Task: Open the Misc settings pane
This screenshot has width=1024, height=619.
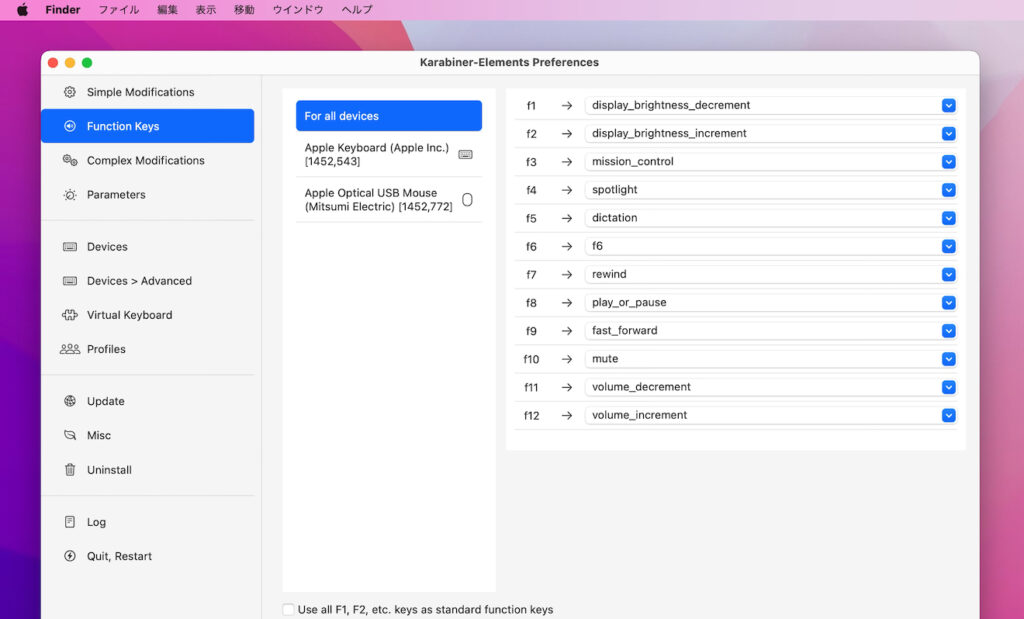Action: (97, 435)
